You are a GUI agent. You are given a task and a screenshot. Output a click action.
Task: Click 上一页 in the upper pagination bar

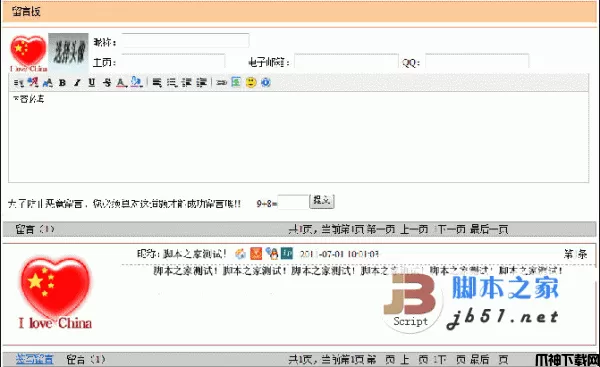coord(414,229)
